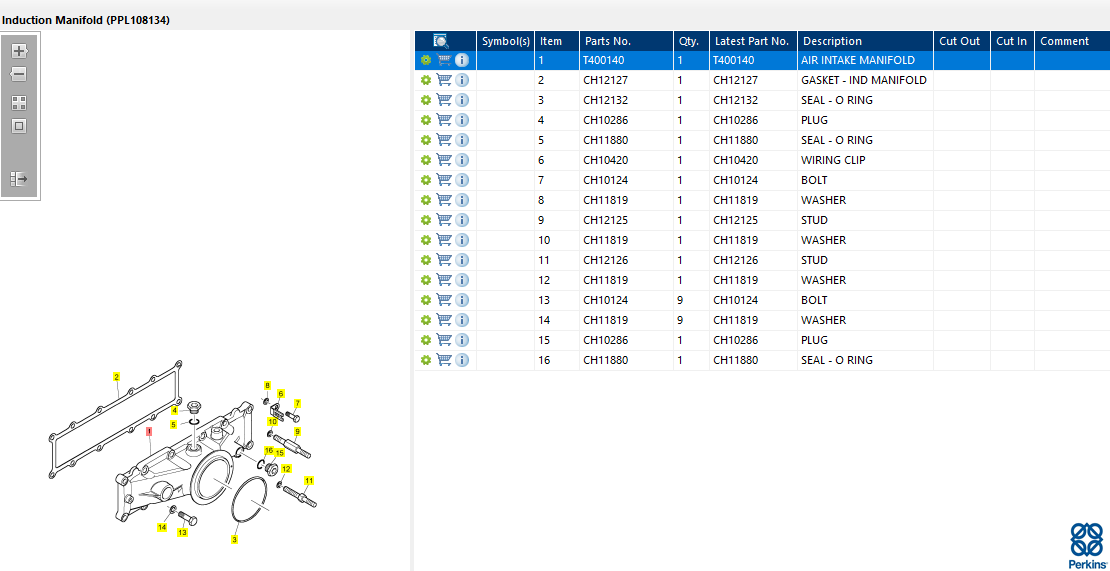1110x571 pixels.
Task: Select callout 4 plug in diagram
Action: pyautogui.click(x=175, y=410)
